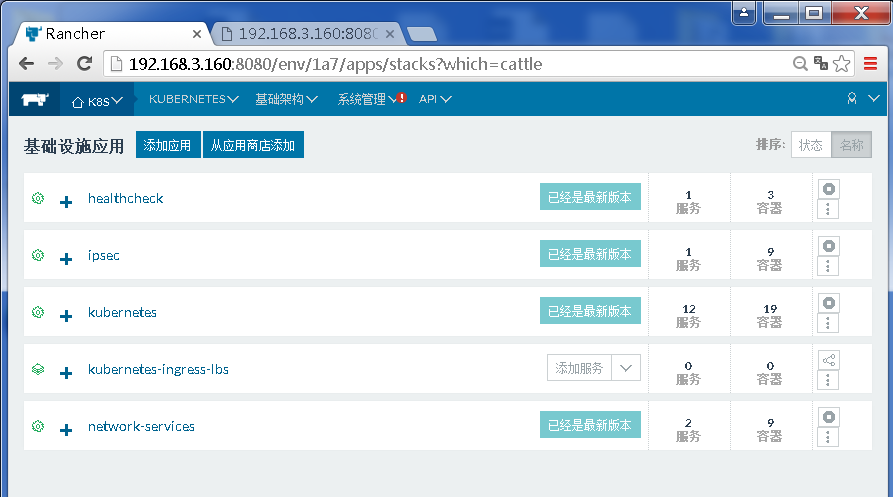Click 添加服务 for kubernetes-ingress-lbs
This screenshot has width=893, height=497.
coord(579,368)
